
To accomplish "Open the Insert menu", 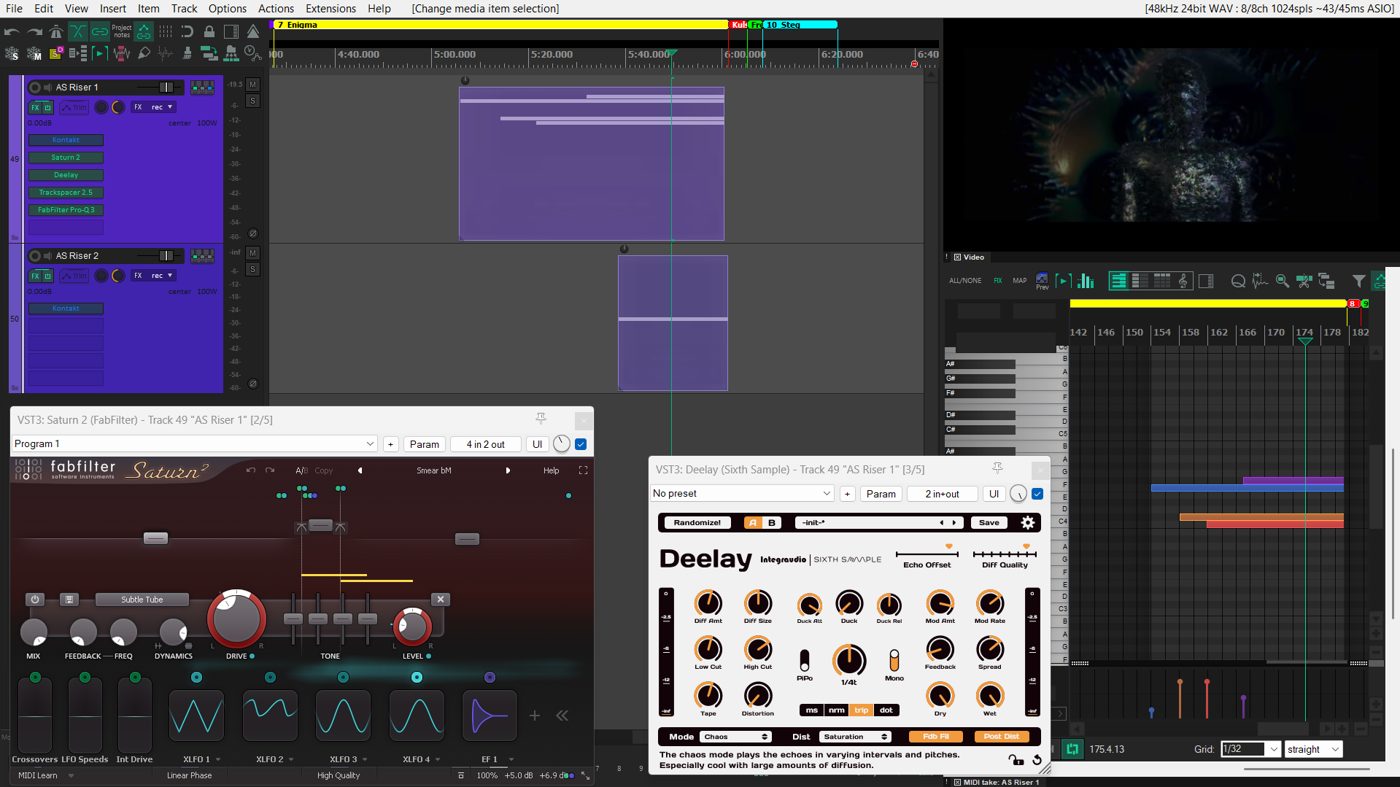I will [x=113, y=8].
